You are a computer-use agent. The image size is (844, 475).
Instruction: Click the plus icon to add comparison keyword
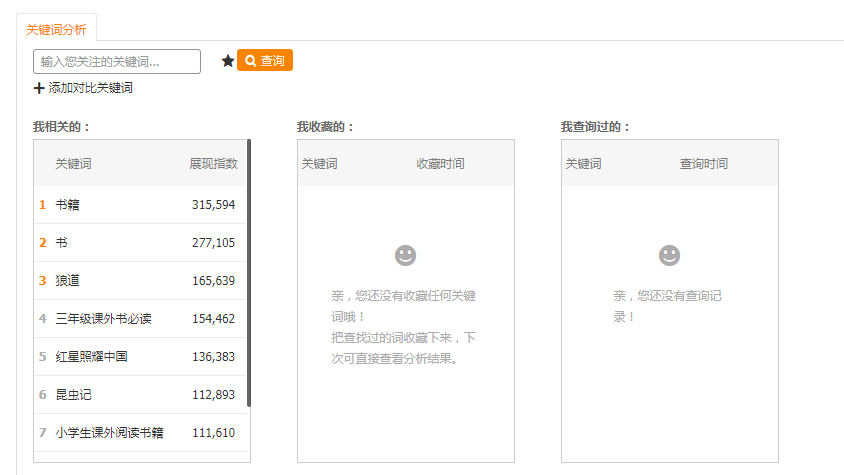pyautogui.click(x=39, y=88)
